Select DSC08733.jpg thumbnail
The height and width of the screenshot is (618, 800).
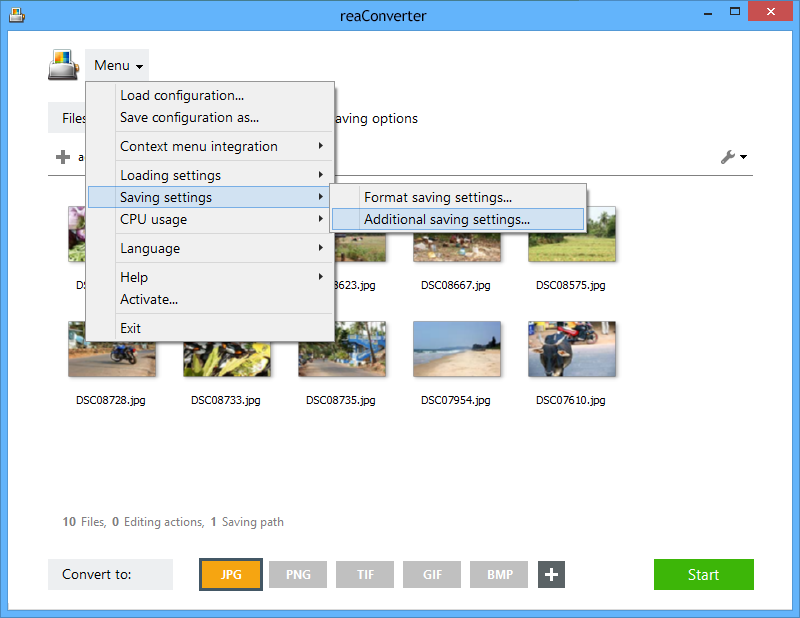pyautogui.click(x=227, y=359)
